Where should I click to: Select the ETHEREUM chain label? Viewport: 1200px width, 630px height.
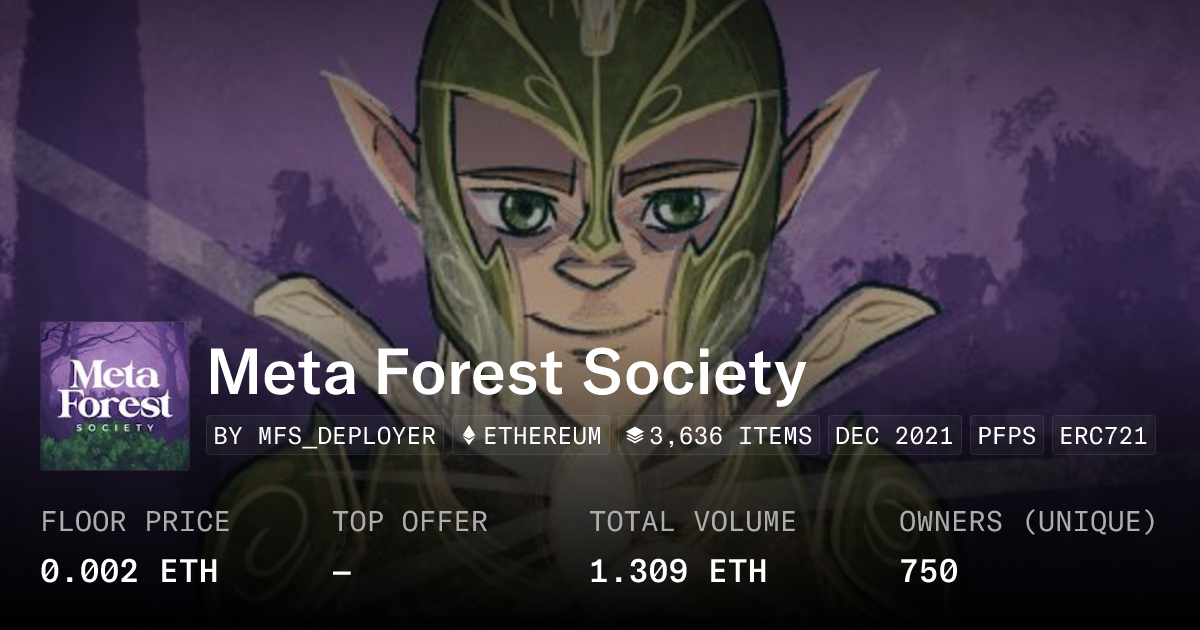(x=542, y=436)
